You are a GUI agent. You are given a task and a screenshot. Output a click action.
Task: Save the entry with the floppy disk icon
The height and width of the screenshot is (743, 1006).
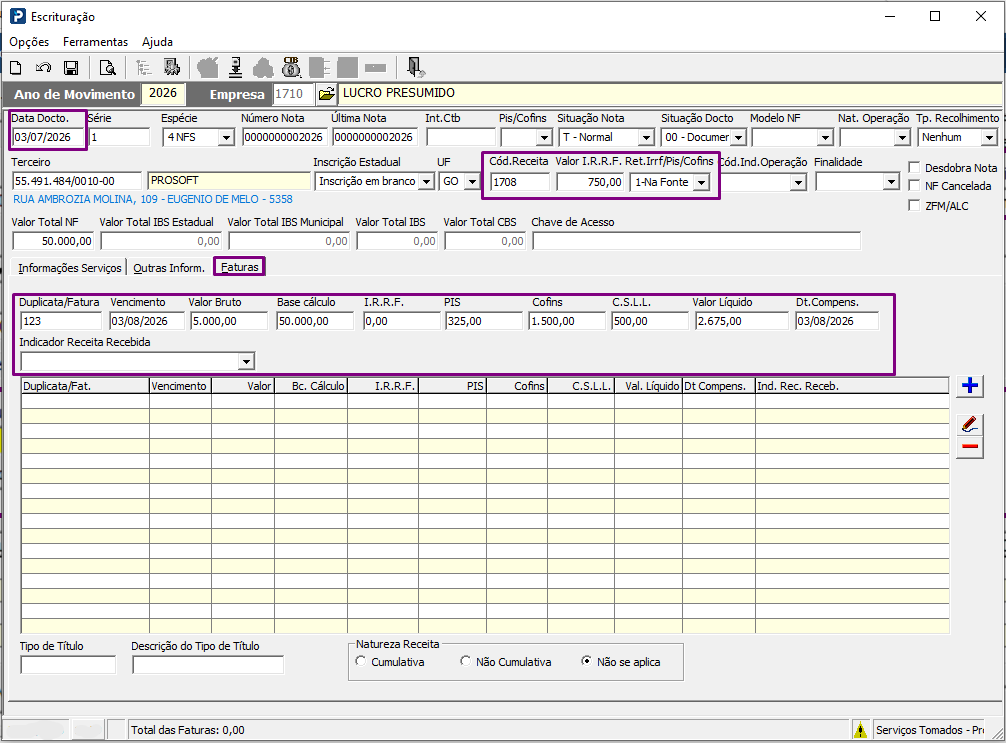[x=71, y=67]
